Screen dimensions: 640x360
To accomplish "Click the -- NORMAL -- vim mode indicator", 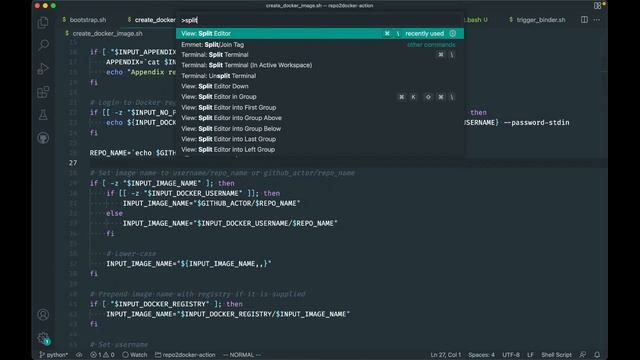I will click(x=242, y=355).
